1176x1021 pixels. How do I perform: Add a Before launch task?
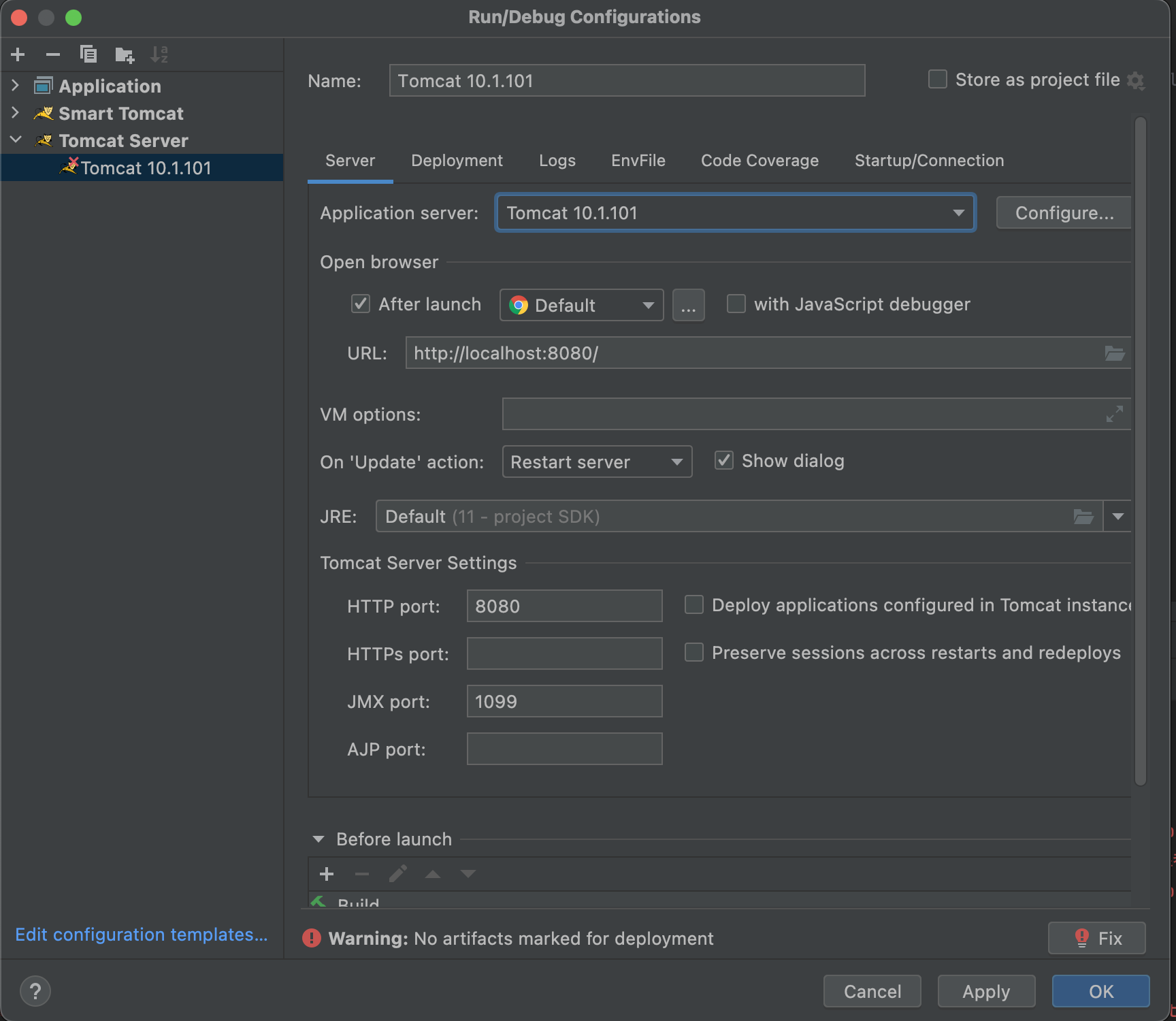click(327, 874)
